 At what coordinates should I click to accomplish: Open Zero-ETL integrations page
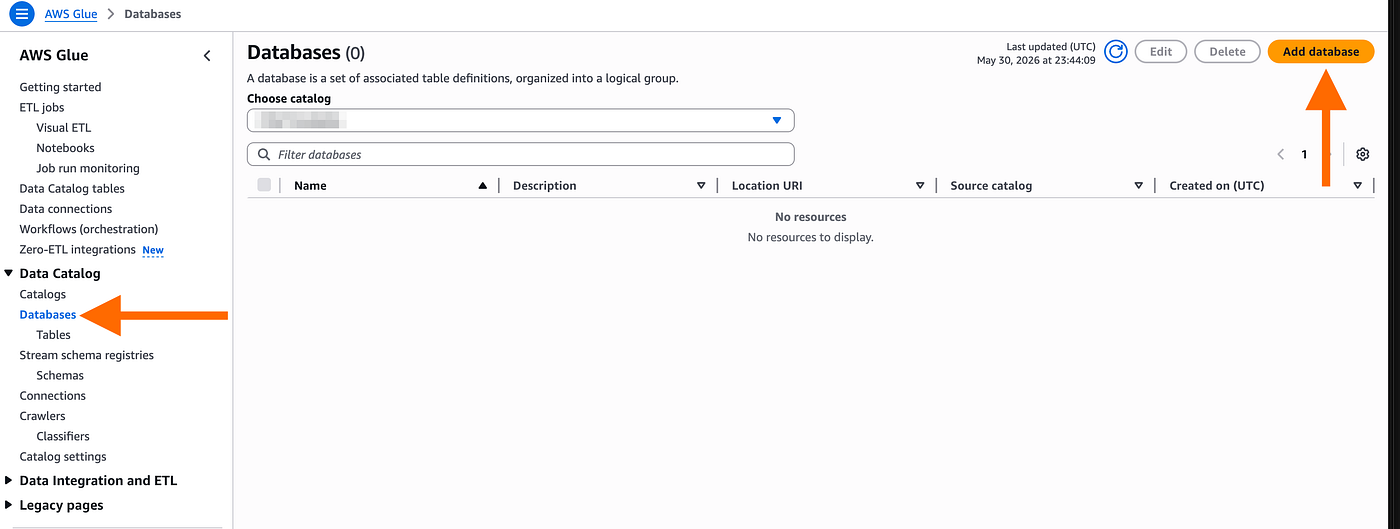click(77, 250)
